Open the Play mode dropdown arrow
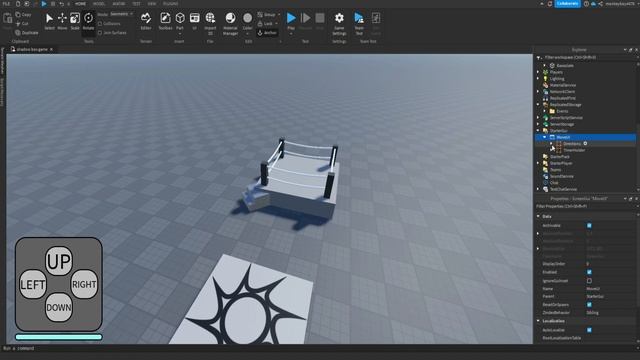The image size is (640, 360). click(291, 33)
